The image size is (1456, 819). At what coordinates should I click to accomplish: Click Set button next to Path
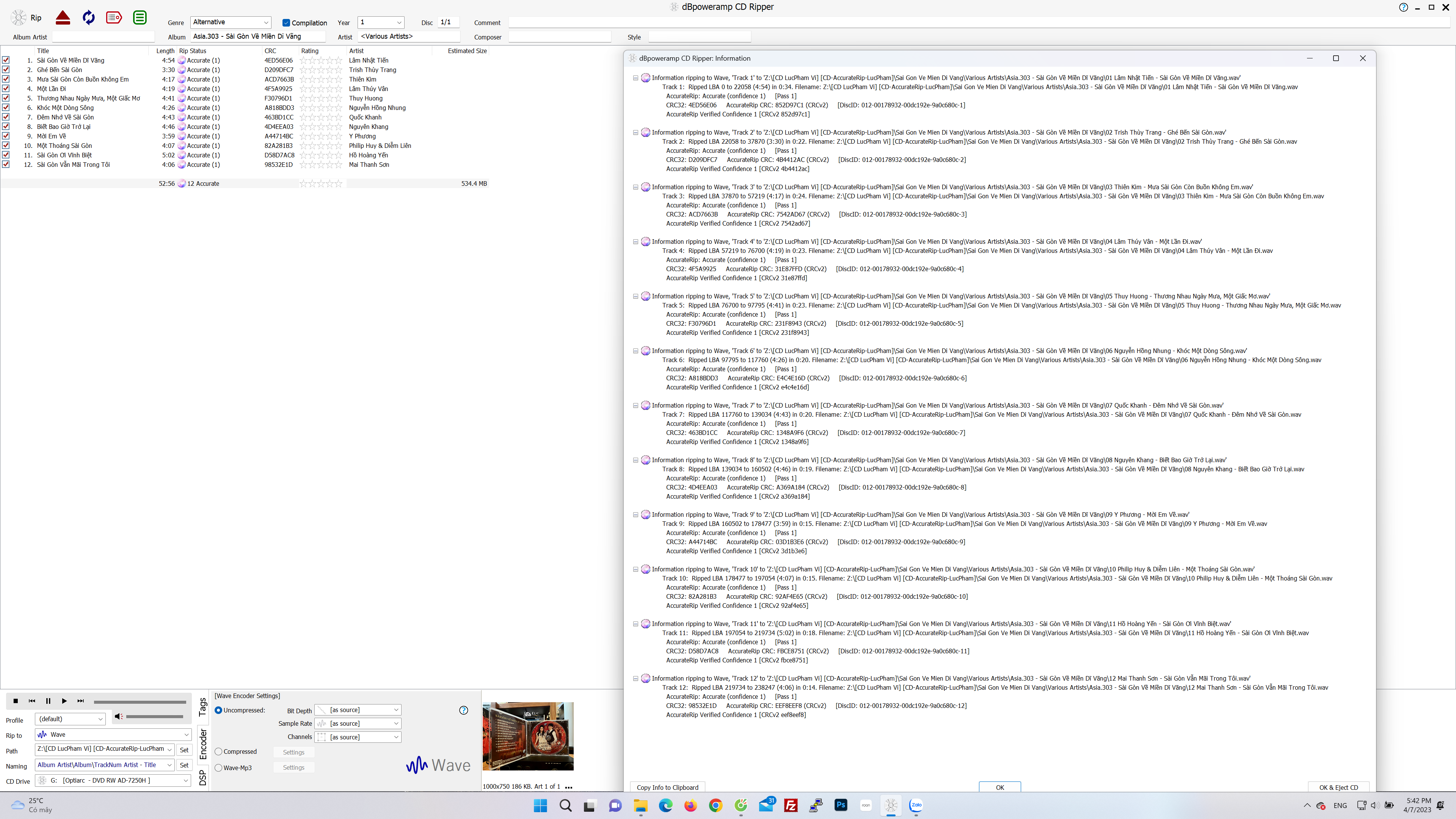click(184, 750)
